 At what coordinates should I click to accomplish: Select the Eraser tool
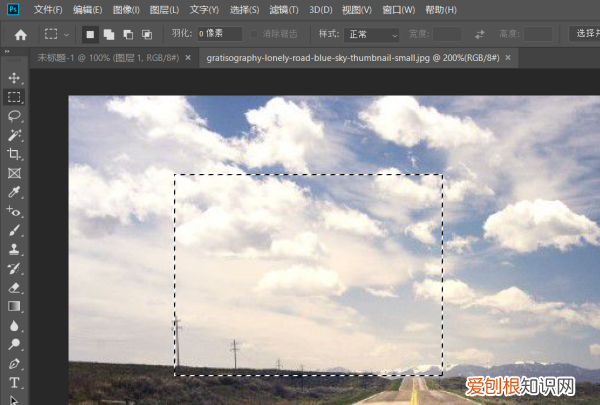[14, 287]
